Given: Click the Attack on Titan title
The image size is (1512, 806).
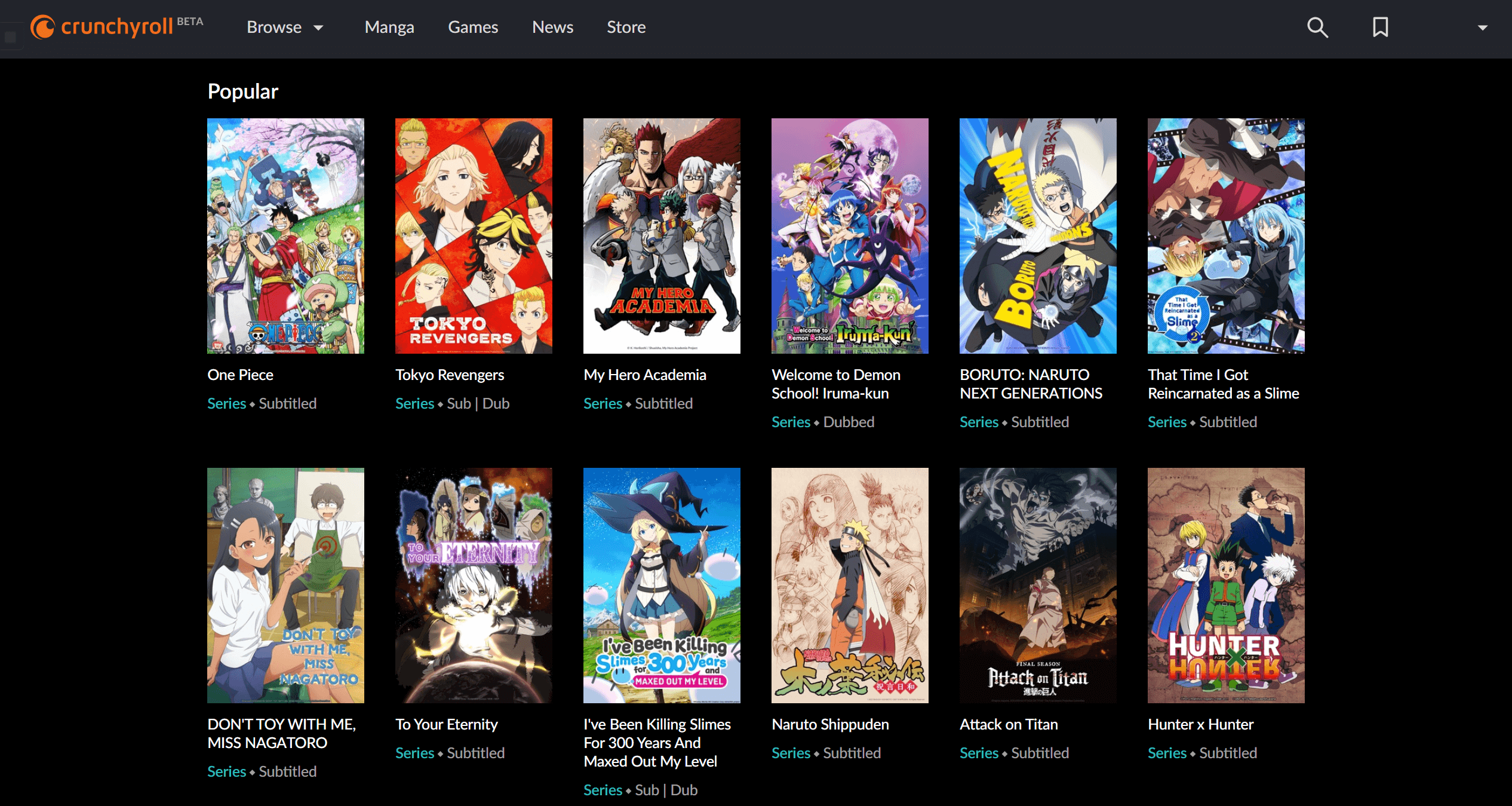Looking at the screenshot, I should (1009, 724).
